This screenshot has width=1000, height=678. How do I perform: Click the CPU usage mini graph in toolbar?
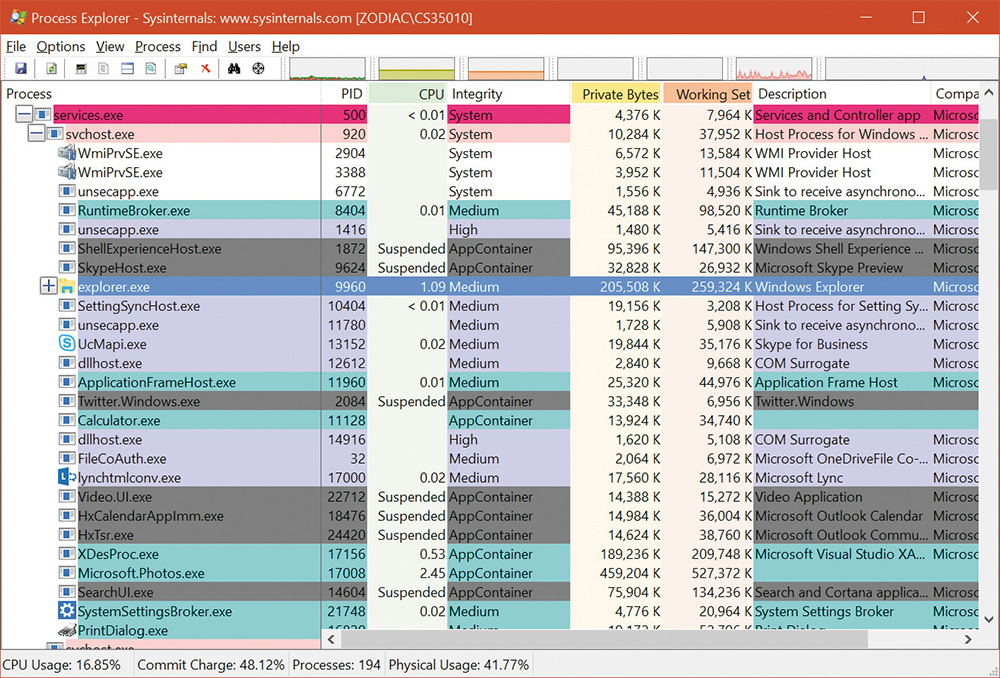point(327,69)
